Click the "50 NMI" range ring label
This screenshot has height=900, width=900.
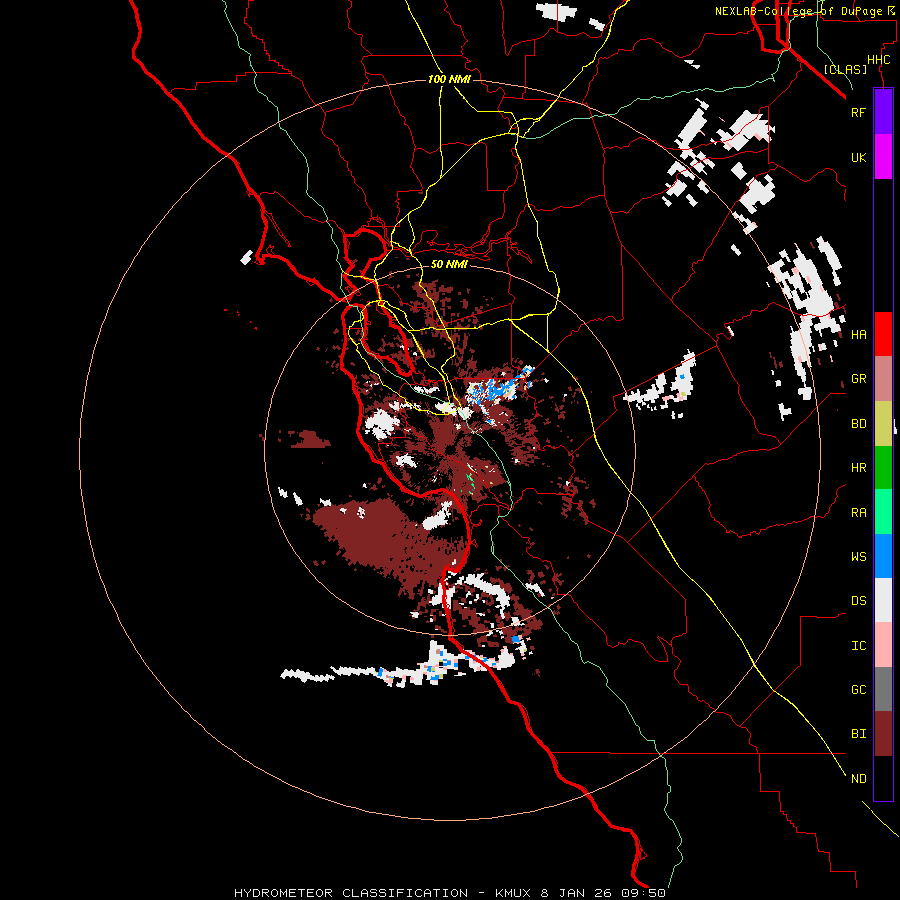(449, 264)
